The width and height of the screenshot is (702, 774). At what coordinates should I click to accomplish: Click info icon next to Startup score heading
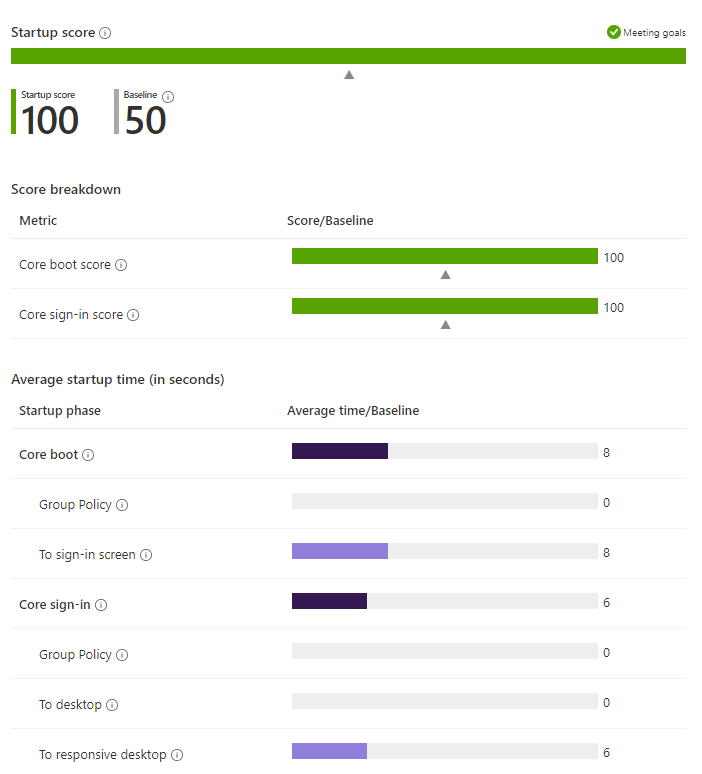pyautogui.click(x=105, y=33)
